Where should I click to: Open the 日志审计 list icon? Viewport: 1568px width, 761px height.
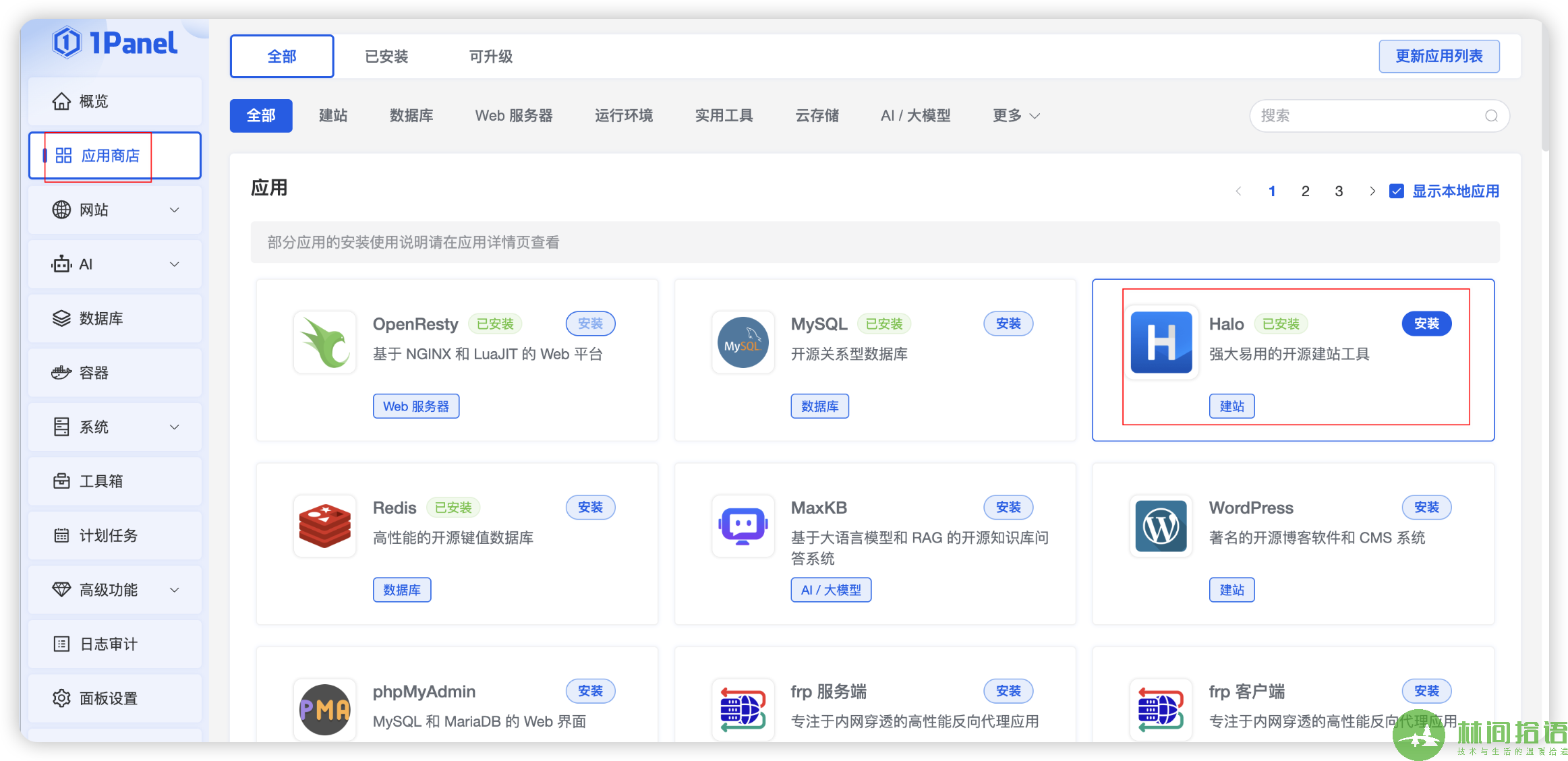tap(61, 644)
